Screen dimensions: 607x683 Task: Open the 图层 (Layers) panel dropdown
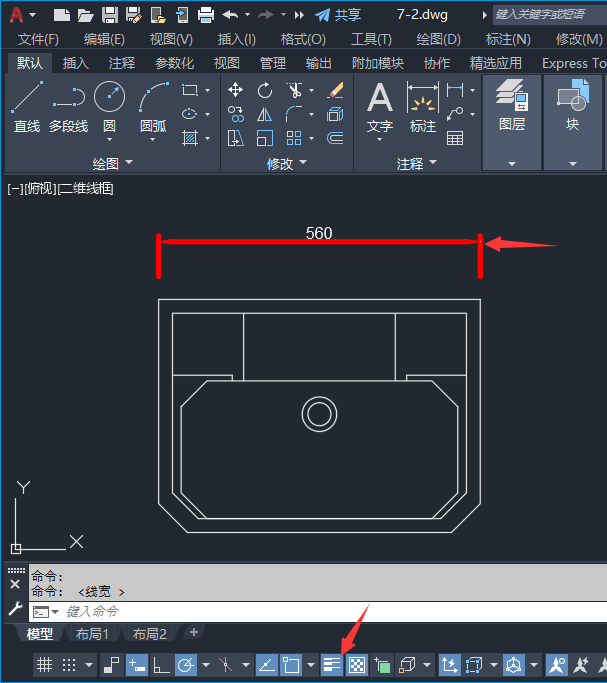pyautogui.click(x=512, y=163)
